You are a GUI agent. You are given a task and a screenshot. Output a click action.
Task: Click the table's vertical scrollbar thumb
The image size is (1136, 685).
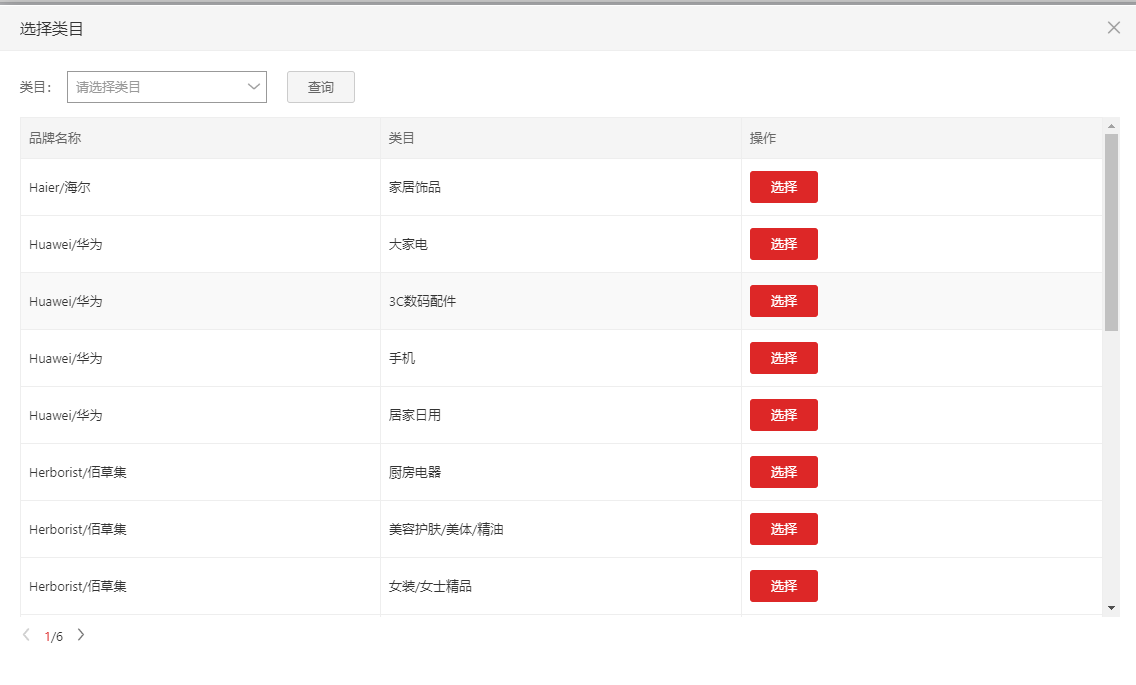coord(1111,230)
